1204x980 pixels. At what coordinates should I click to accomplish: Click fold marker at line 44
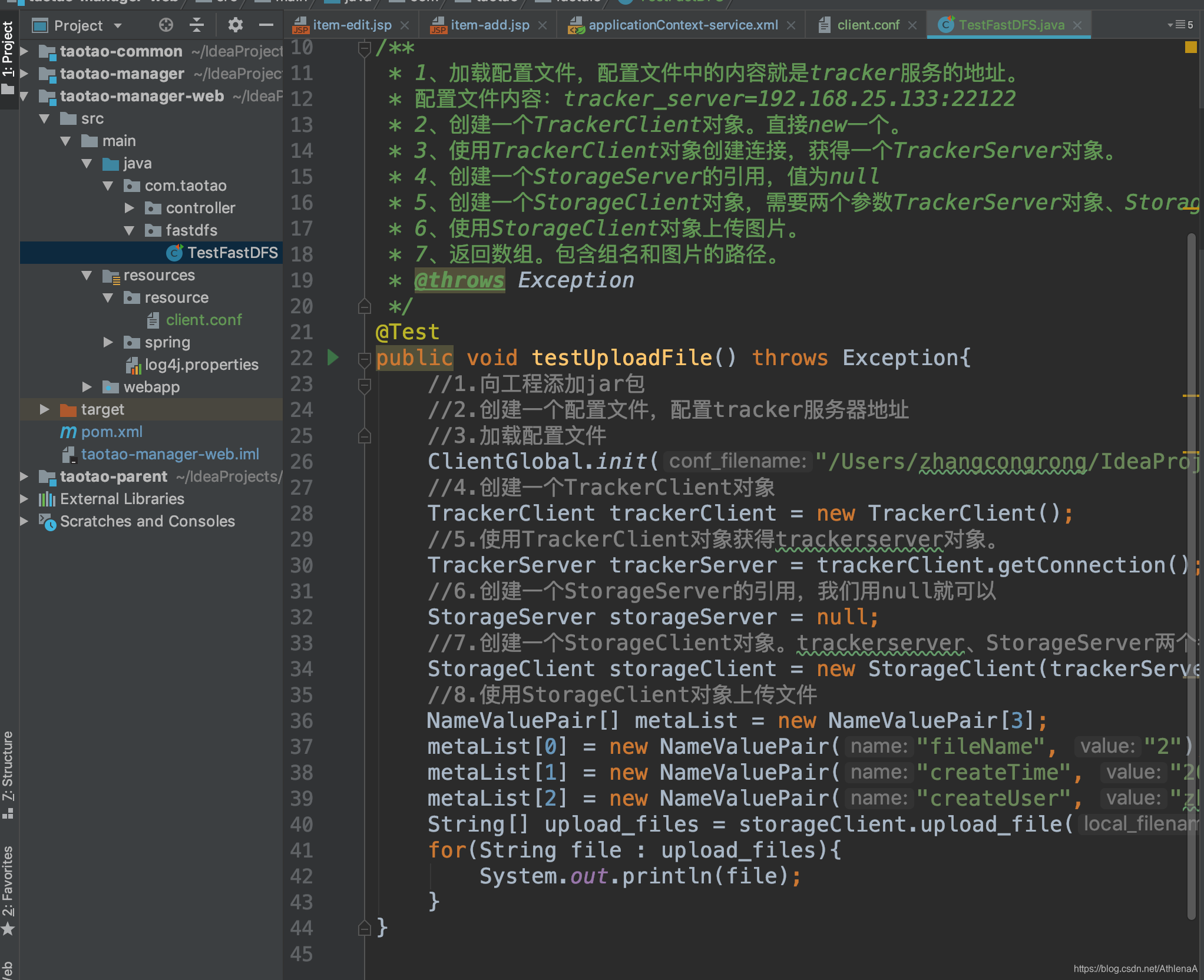(x=365, y=928)
